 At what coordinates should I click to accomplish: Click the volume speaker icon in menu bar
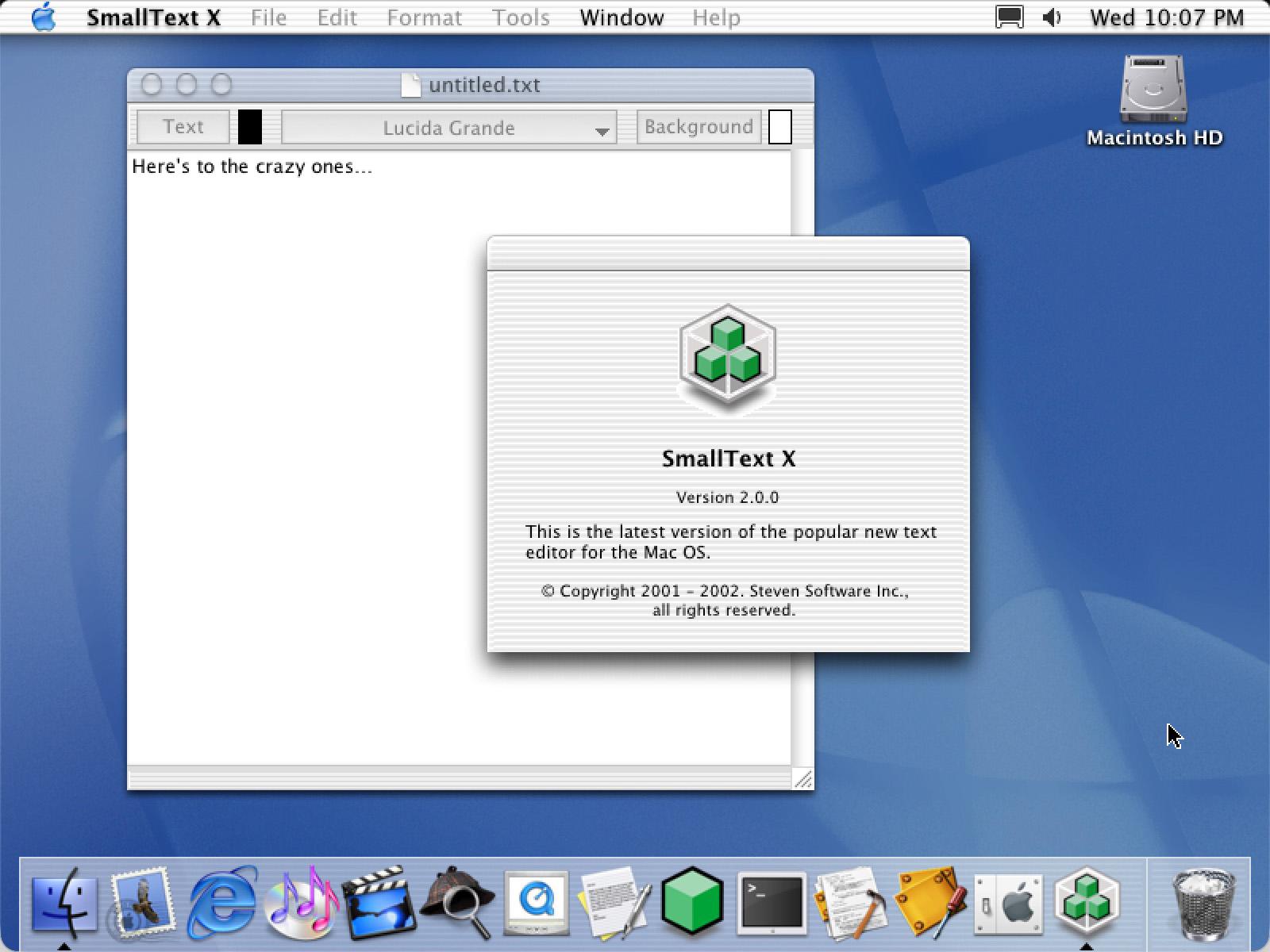click(1053, 17)
